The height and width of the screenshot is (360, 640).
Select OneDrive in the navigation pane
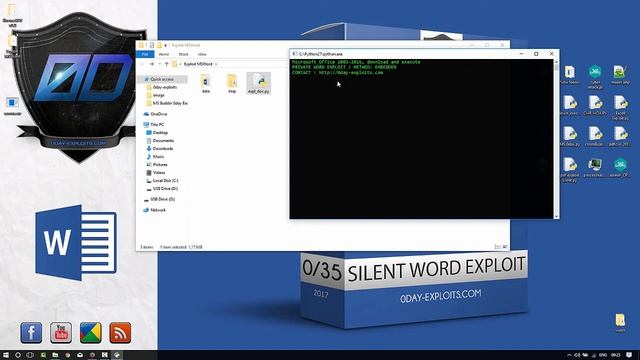click(x=158, y=114)
